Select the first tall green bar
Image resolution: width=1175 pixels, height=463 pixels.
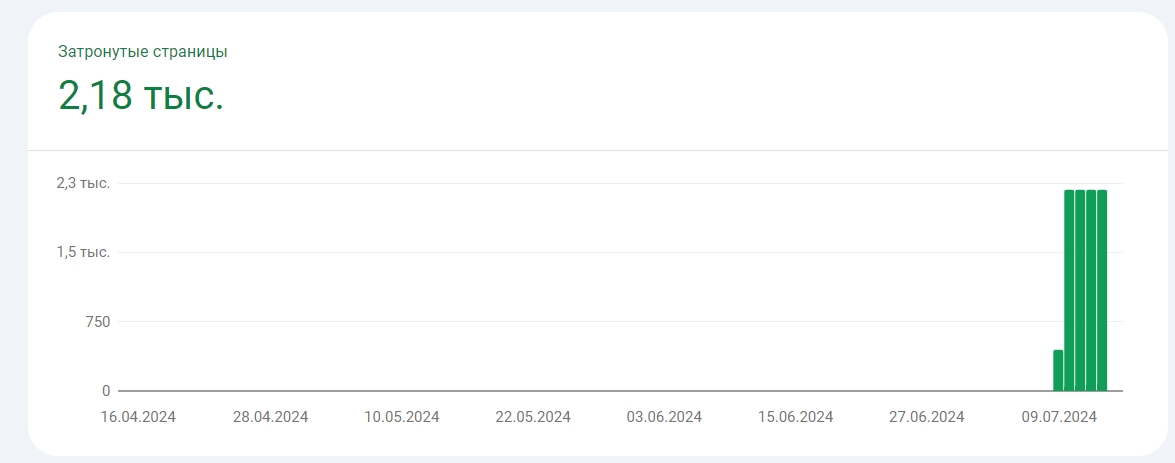(x=1069, y=291)
